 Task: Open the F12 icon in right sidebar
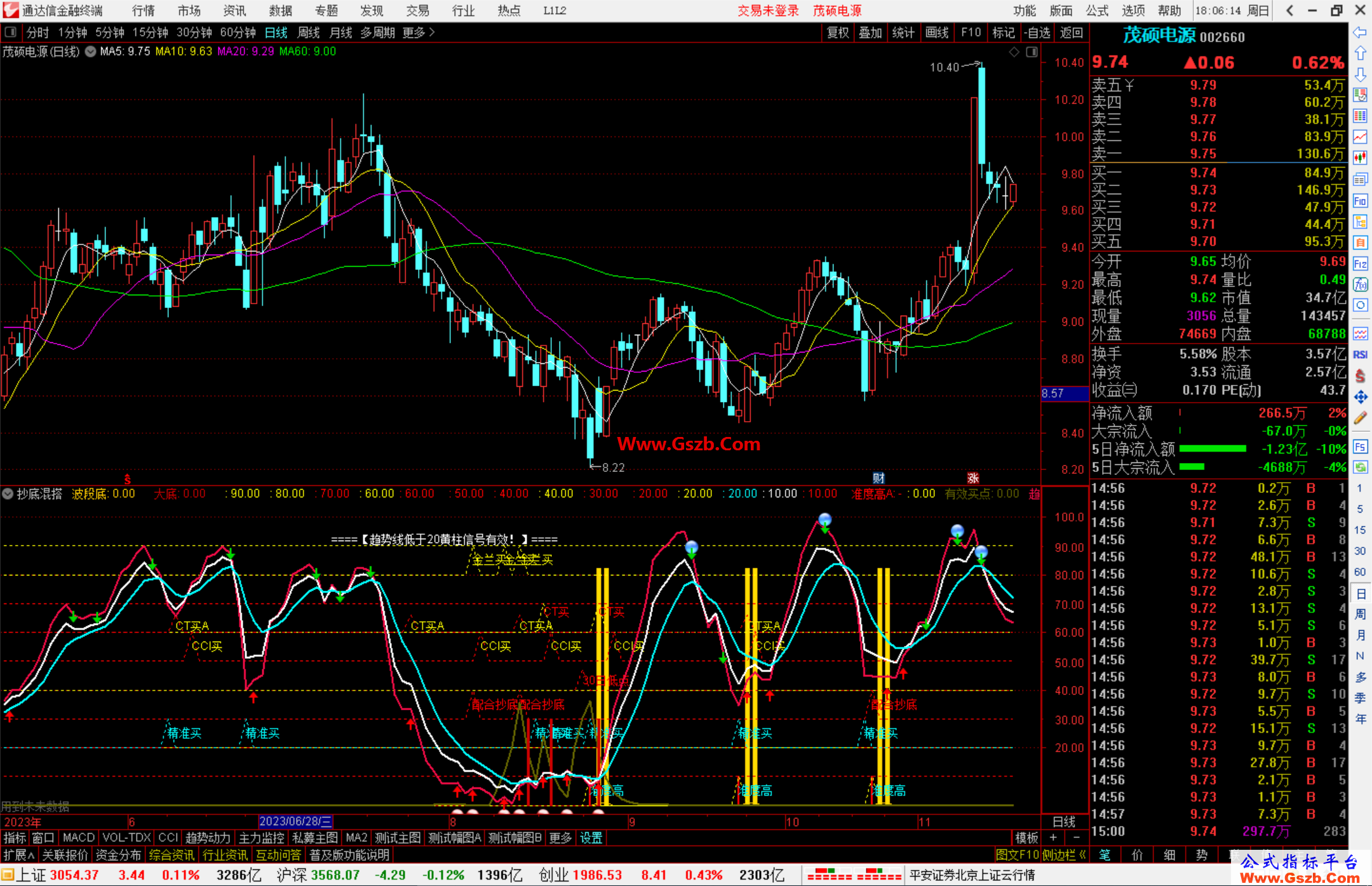pos(1360,264)
